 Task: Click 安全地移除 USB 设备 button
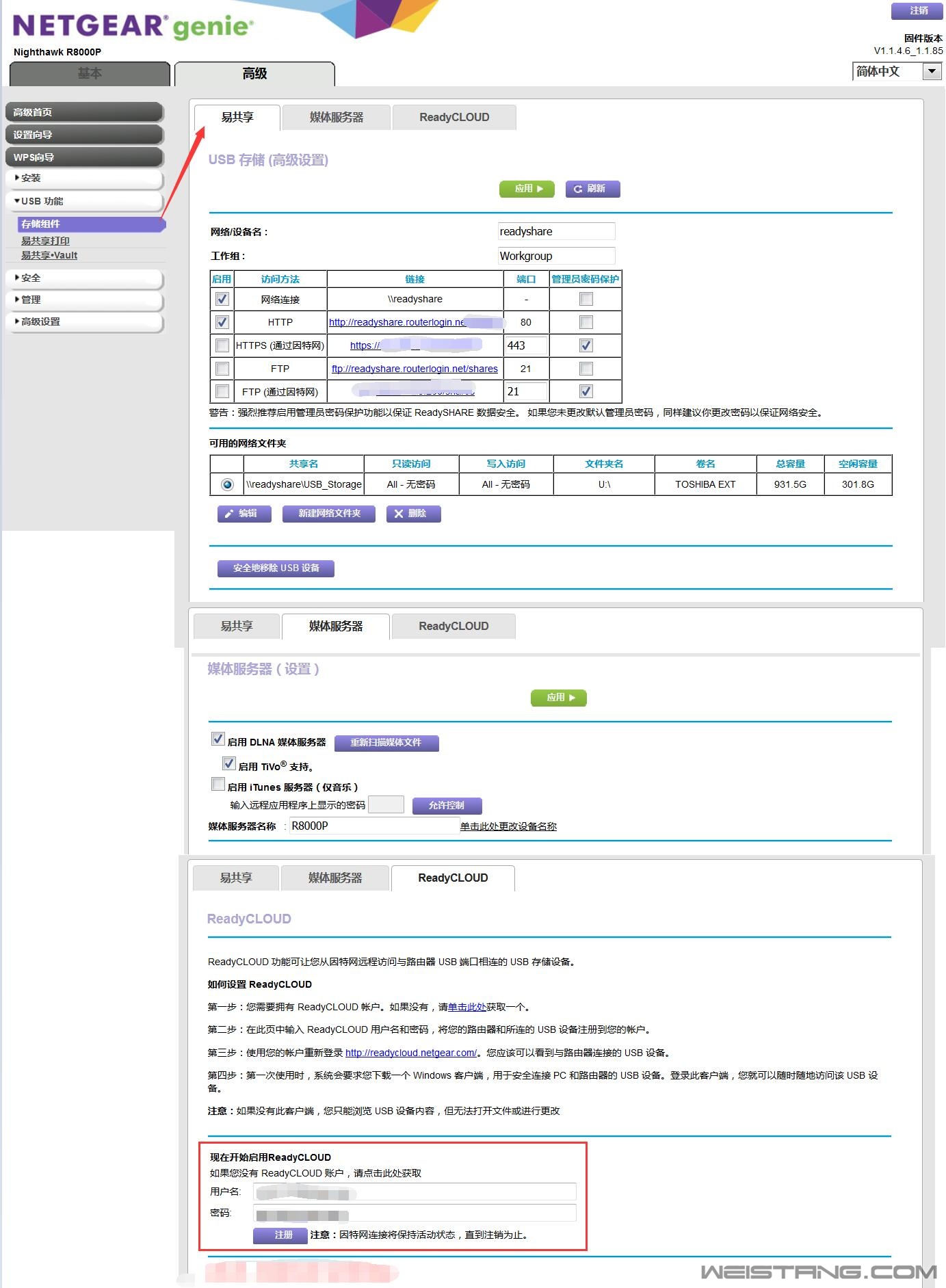click(276, 568)
